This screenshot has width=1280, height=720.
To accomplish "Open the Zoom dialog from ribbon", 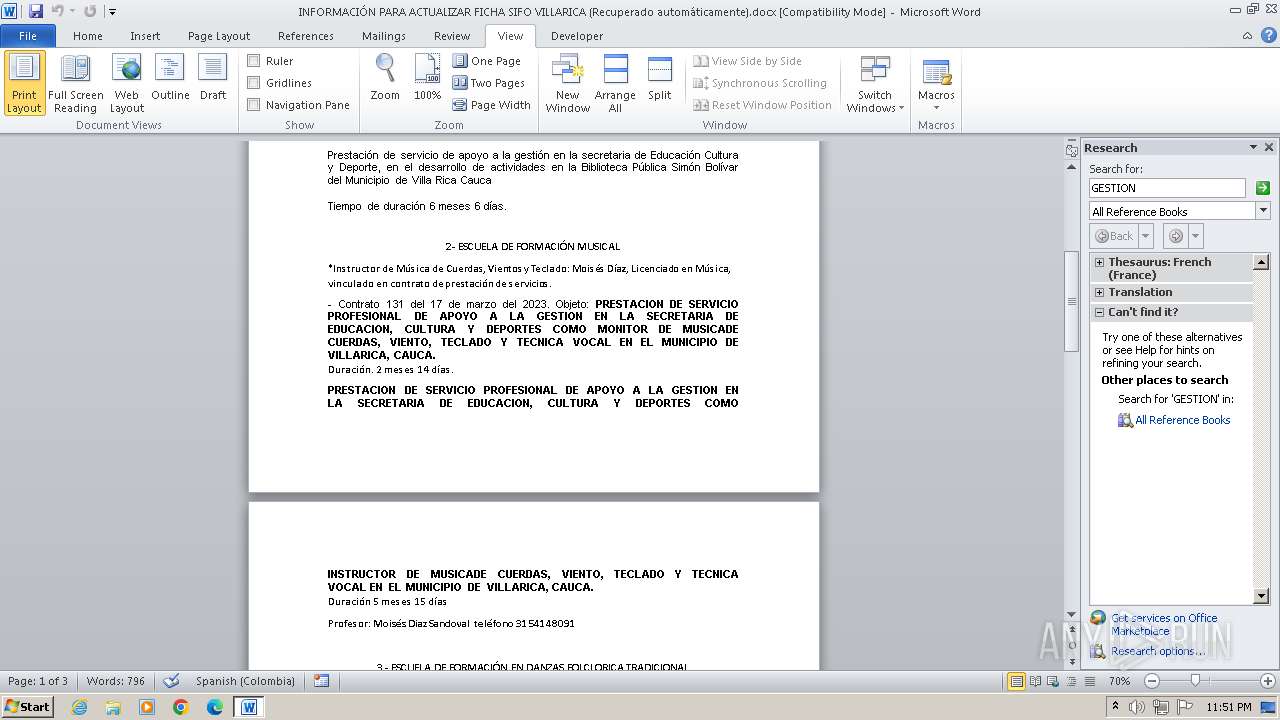I will pyautogui.click(x=385, y=78).
